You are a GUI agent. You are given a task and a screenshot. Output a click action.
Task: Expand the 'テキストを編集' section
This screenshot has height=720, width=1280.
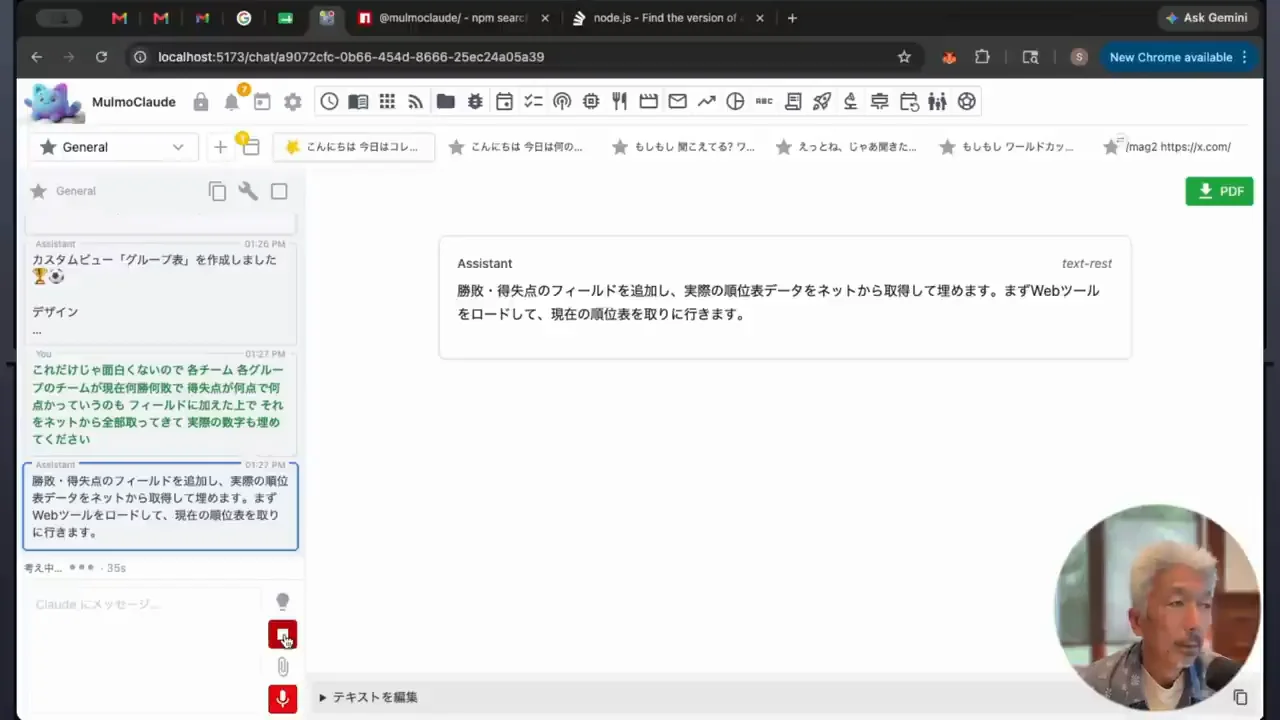point(369,697)
